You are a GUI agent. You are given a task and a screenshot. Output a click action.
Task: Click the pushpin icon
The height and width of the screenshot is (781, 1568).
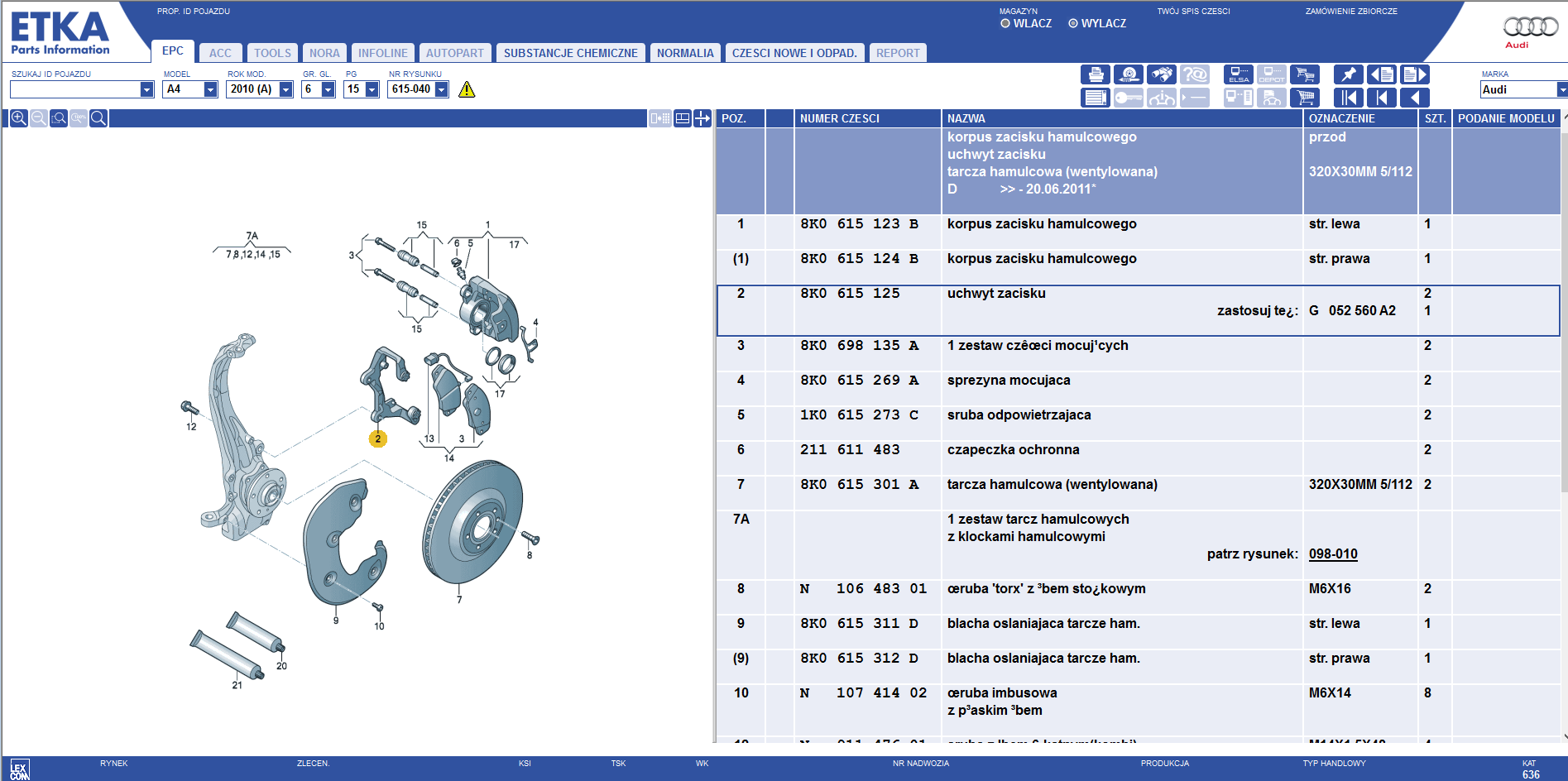coord(1349,74)
